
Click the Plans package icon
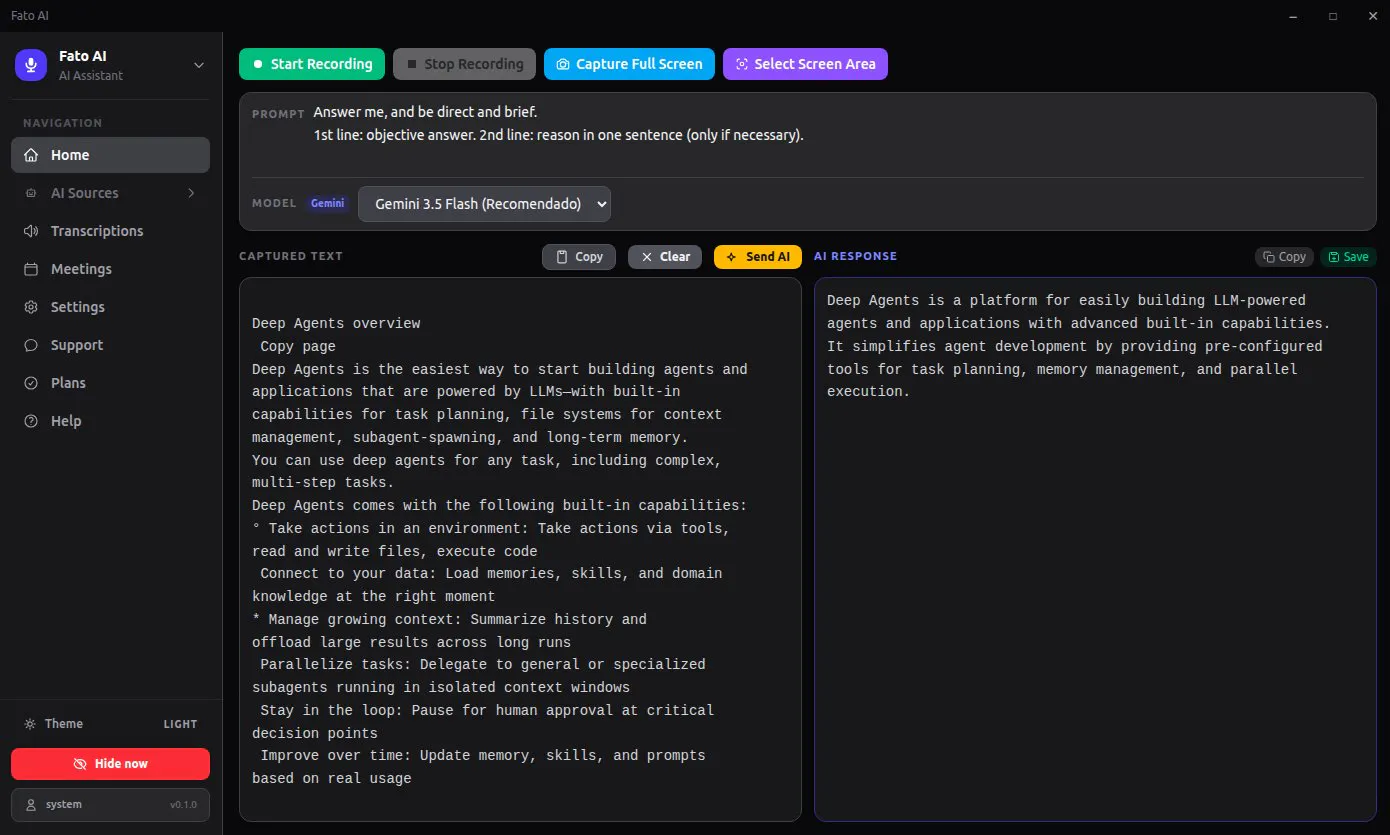31,383
